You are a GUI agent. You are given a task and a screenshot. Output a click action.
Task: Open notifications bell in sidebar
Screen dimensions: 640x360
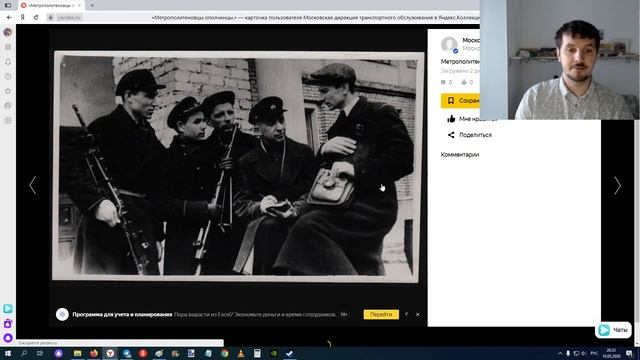pyautogui.click(x=8, y=62)
